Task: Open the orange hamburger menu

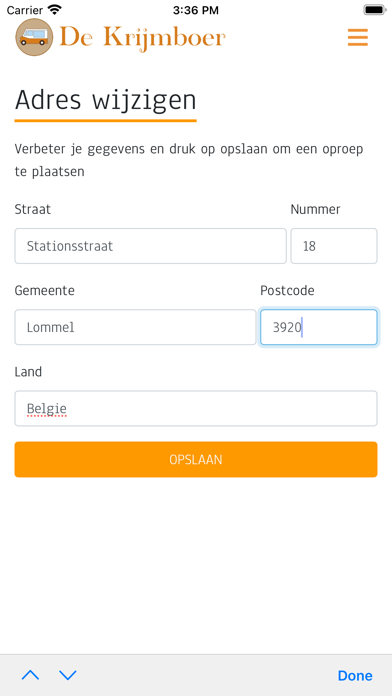Action: click(357, 37)
